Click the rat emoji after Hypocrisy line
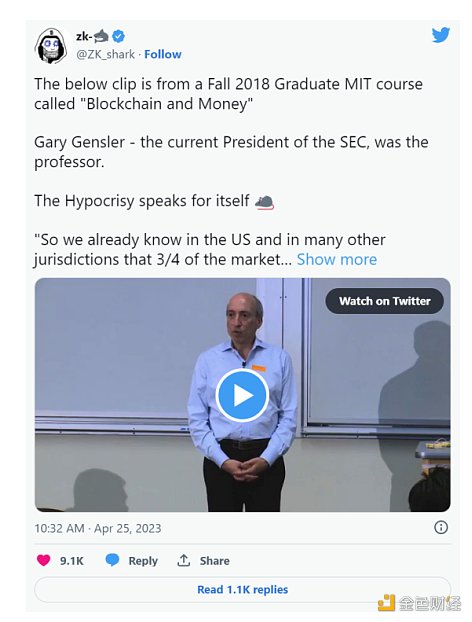The height and width of the screenshot is (622, 472). tap(264, 202)
